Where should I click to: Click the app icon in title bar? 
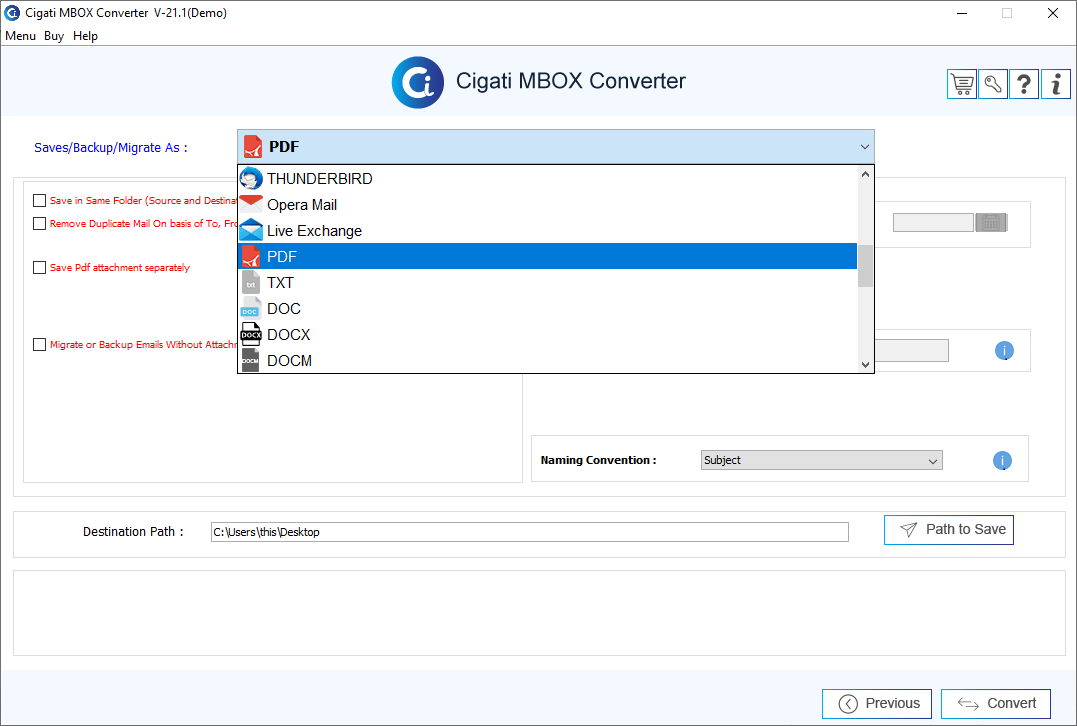[12, 13]
